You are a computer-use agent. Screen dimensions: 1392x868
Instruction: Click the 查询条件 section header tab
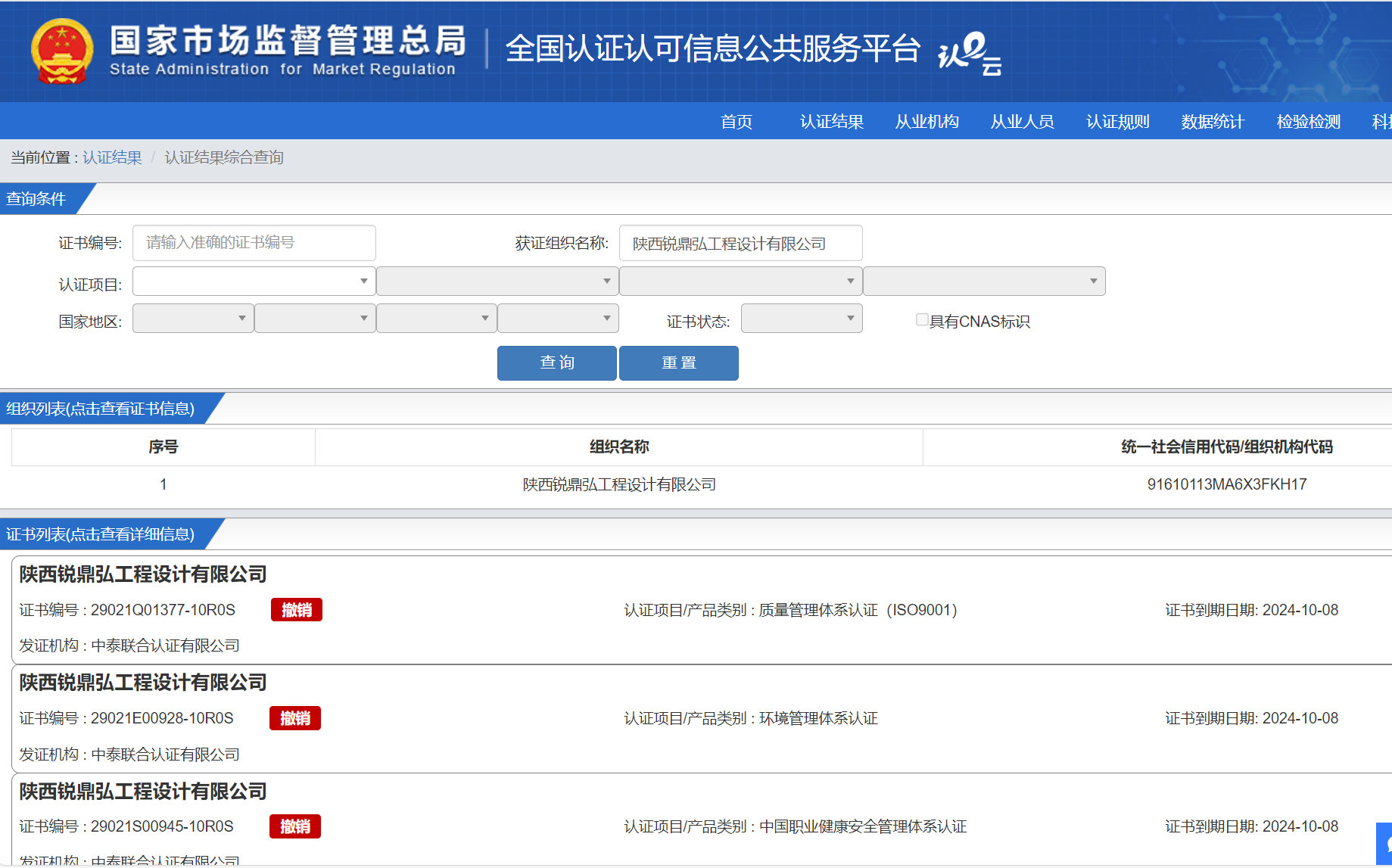(x=36, y=199)
